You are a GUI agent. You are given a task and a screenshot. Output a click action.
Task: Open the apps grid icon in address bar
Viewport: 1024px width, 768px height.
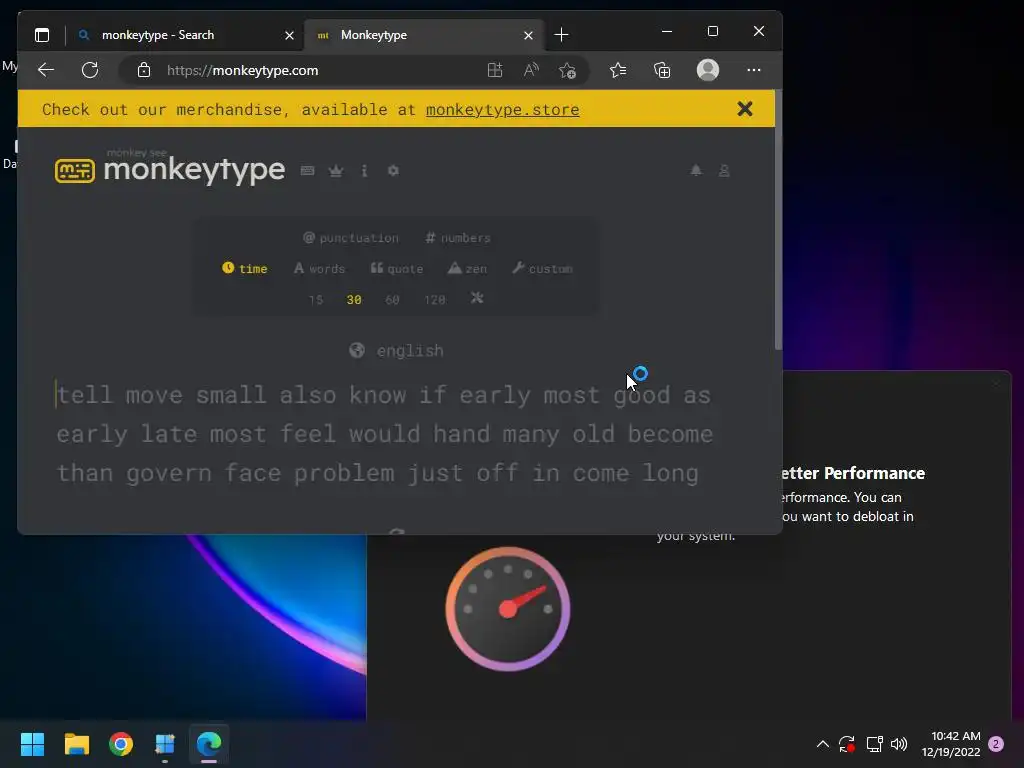(495, 70)
